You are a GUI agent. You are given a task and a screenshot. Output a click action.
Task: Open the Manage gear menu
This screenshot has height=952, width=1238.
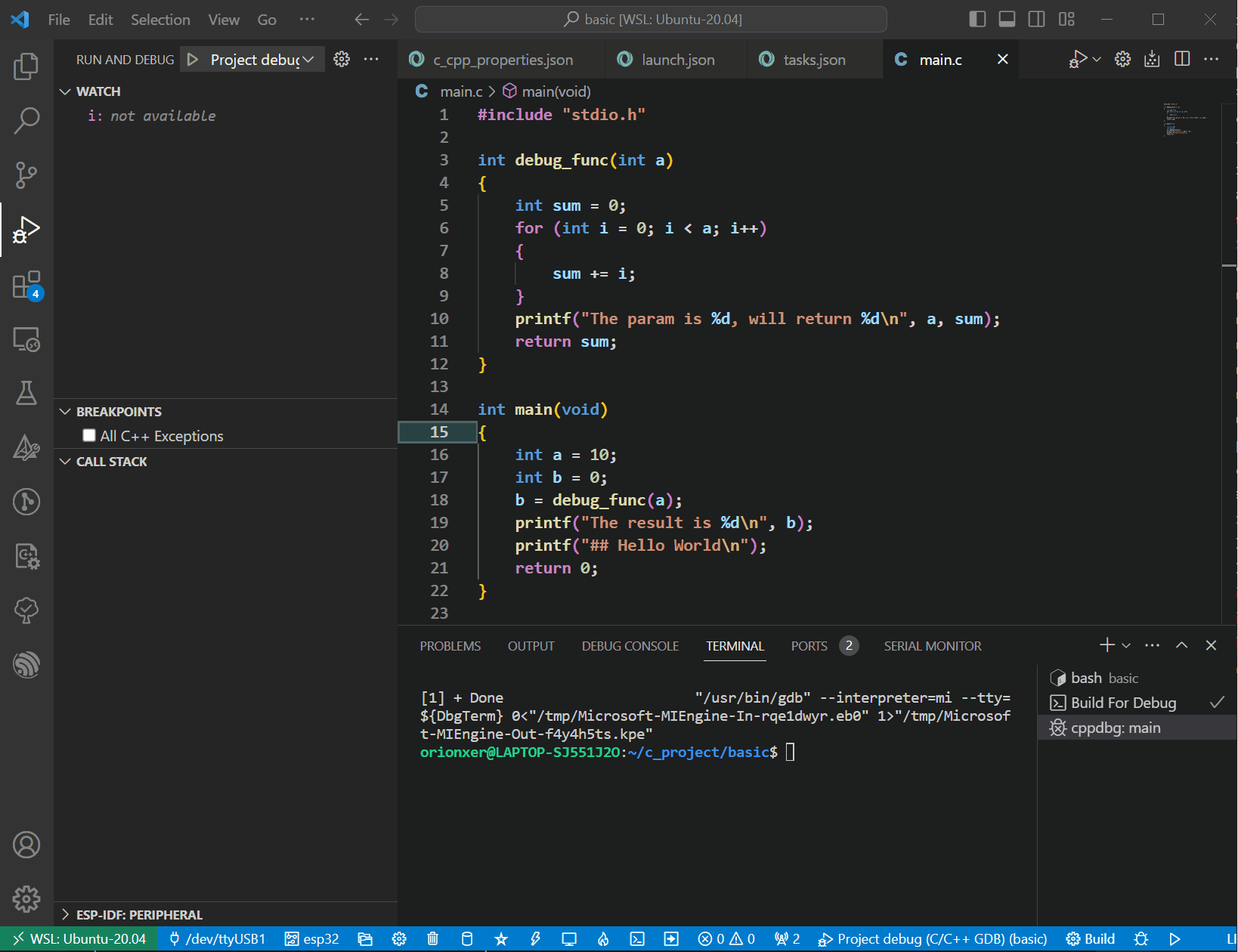coord(26,899)
